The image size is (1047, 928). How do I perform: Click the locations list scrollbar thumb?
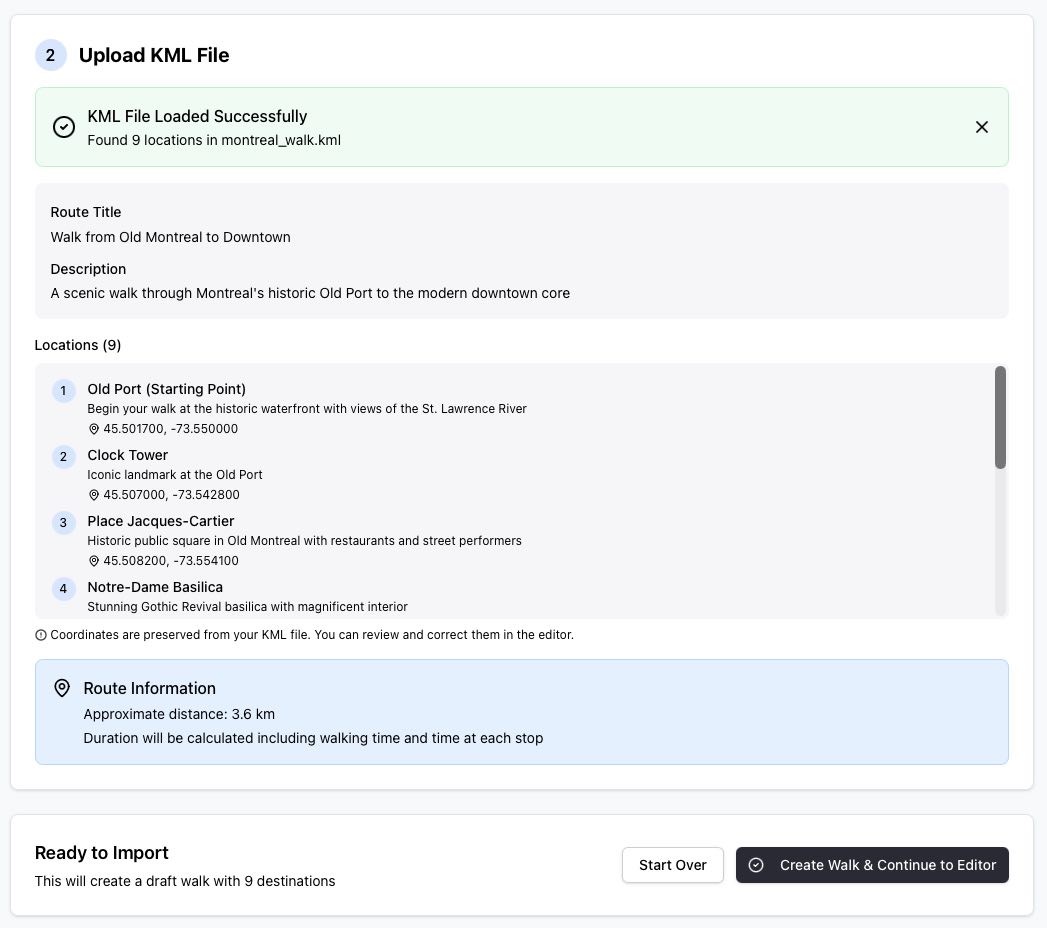[1000, 417]
